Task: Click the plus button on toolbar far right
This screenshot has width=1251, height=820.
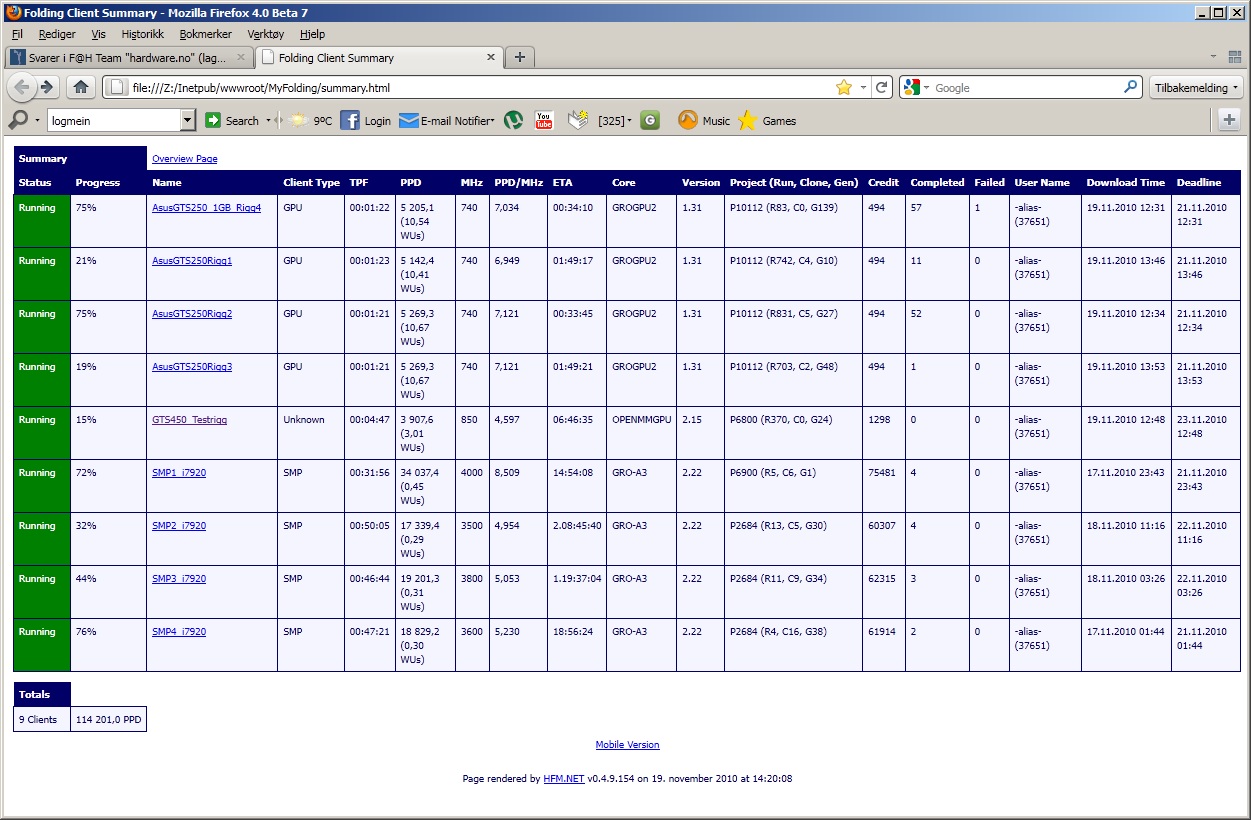Action: pos(1229,119)
